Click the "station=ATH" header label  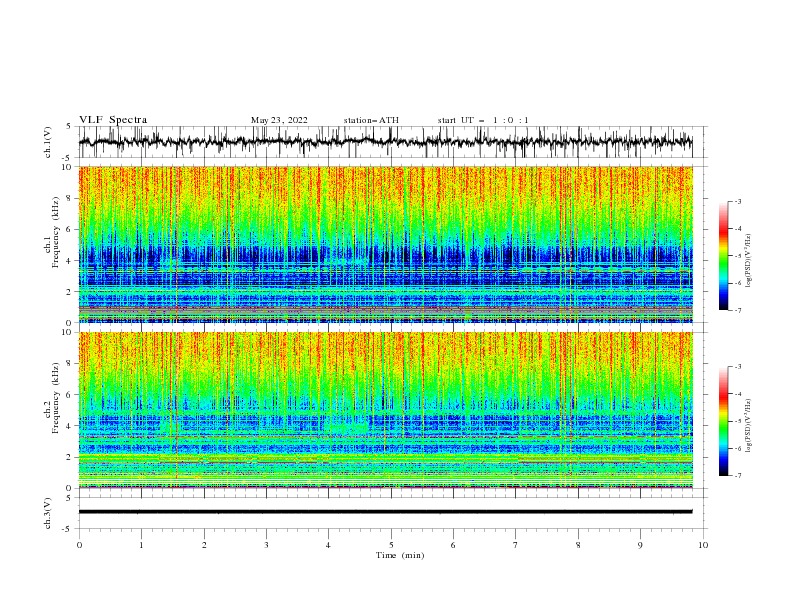[x=371, y=120]
